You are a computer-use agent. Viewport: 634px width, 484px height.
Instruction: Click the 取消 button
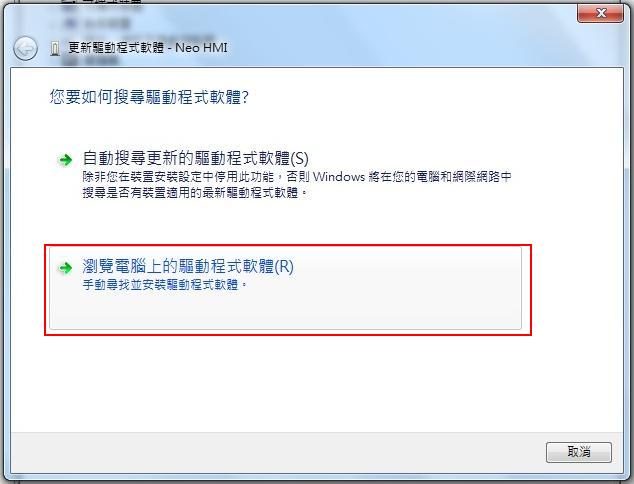pos(579,452)
